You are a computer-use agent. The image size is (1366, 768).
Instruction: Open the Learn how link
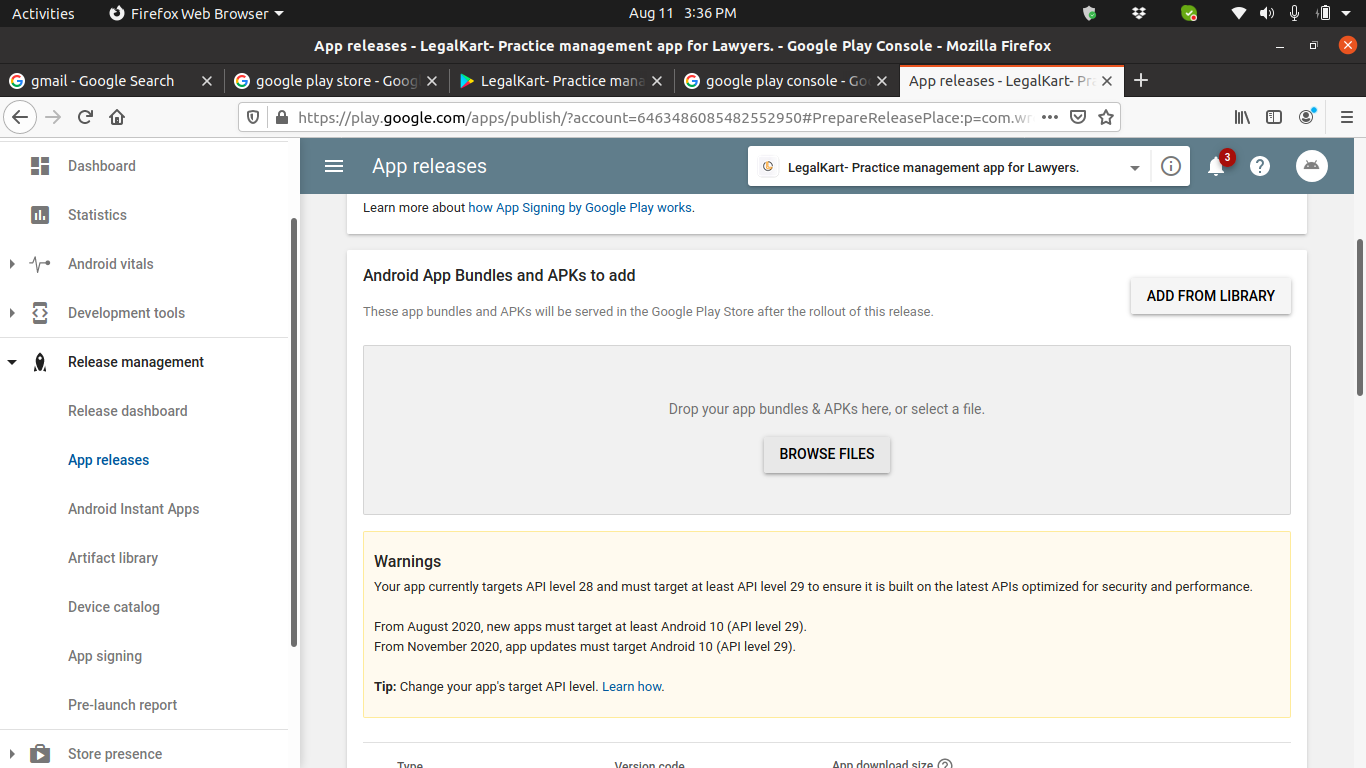tap(631, 687)
